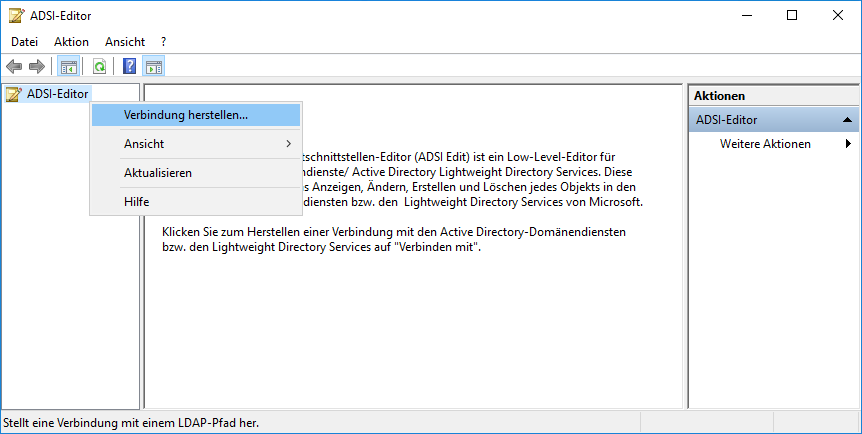The image size is (862, 434).
Task: Open the ? help menu
Action: point(163,42)
